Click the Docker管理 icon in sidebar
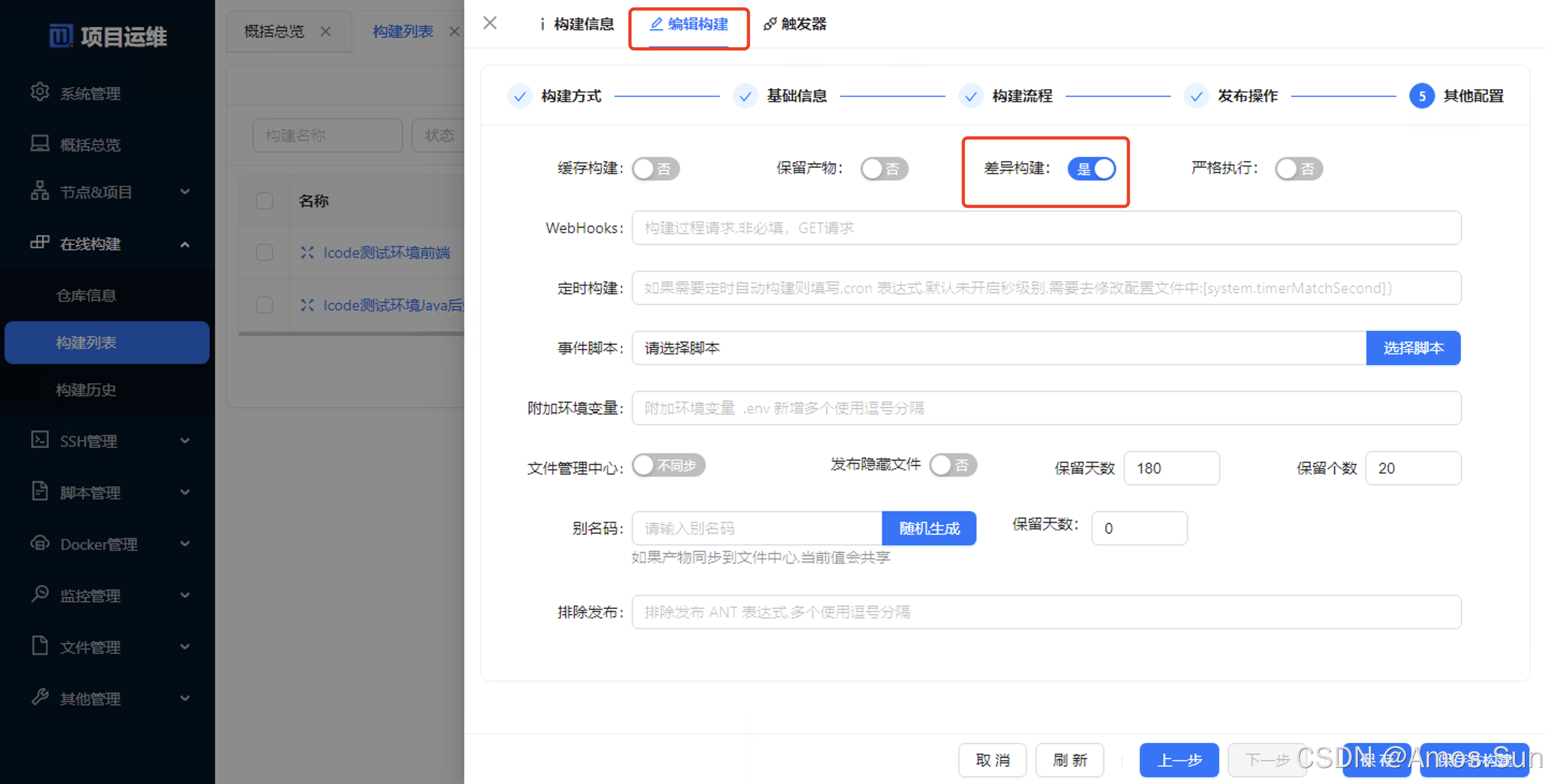The height and width of the screenshot is (784, 1546). [40, 543]
